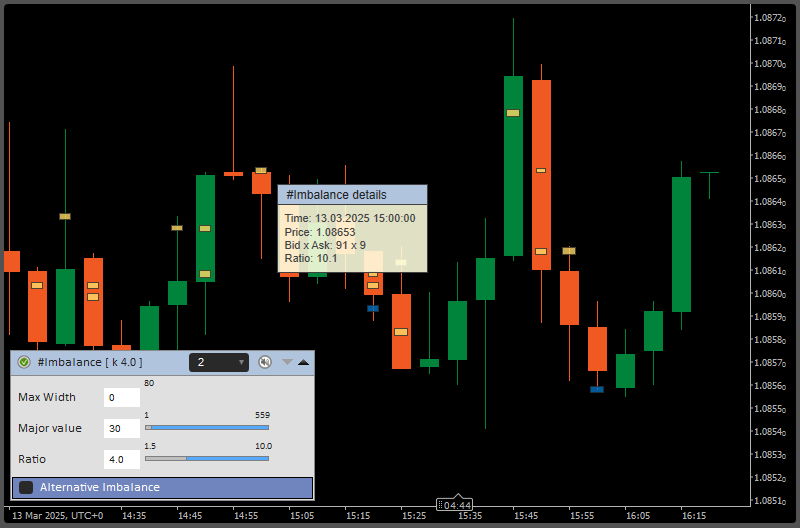This screenshot has width=800, height=528.
Task: Focus the Ratio field showing 4.0
Action: (122, 460)
